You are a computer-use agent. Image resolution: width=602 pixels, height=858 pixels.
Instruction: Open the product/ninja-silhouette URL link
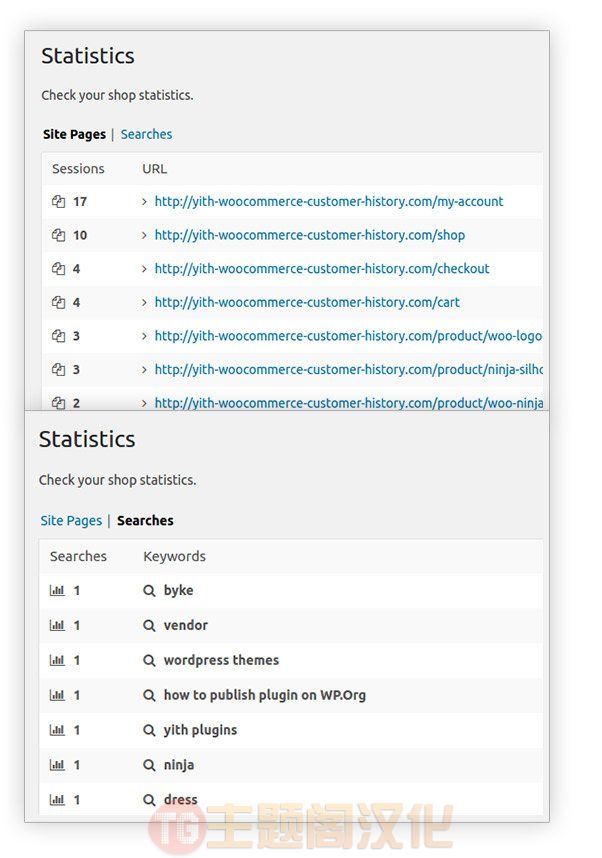click(349, 369)
